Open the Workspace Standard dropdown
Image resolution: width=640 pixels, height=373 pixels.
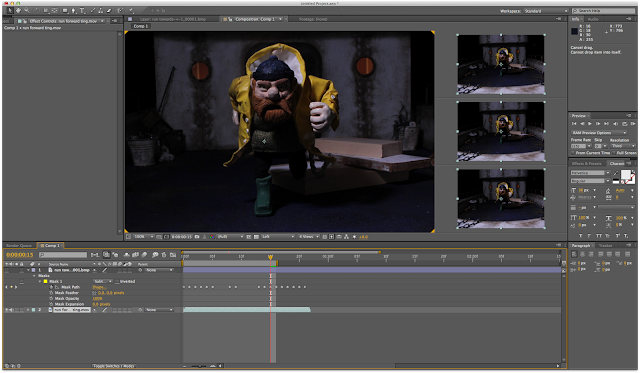[x=547, y=11]
